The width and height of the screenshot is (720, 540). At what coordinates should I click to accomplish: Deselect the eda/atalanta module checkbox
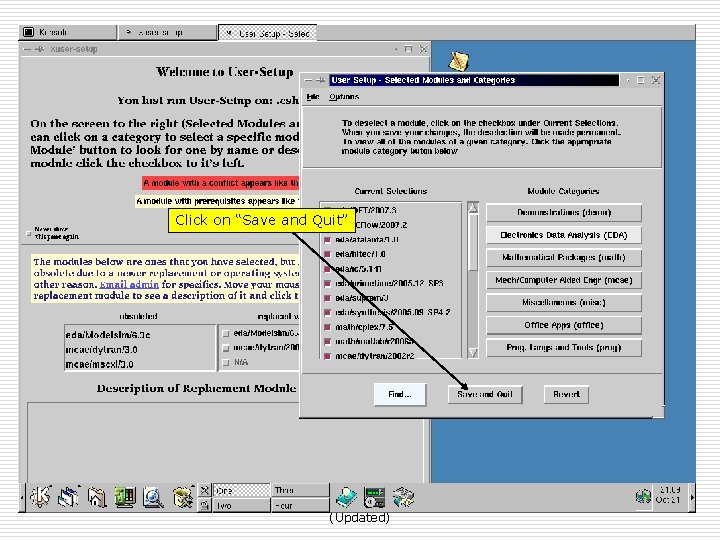pos(327,240)
